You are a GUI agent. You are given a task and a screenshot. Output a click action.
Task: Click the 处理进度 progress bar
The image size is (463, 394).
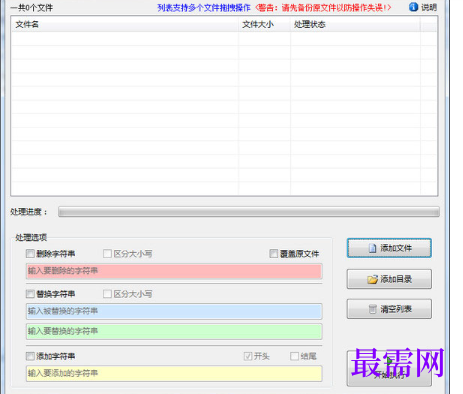click(249, 212)
